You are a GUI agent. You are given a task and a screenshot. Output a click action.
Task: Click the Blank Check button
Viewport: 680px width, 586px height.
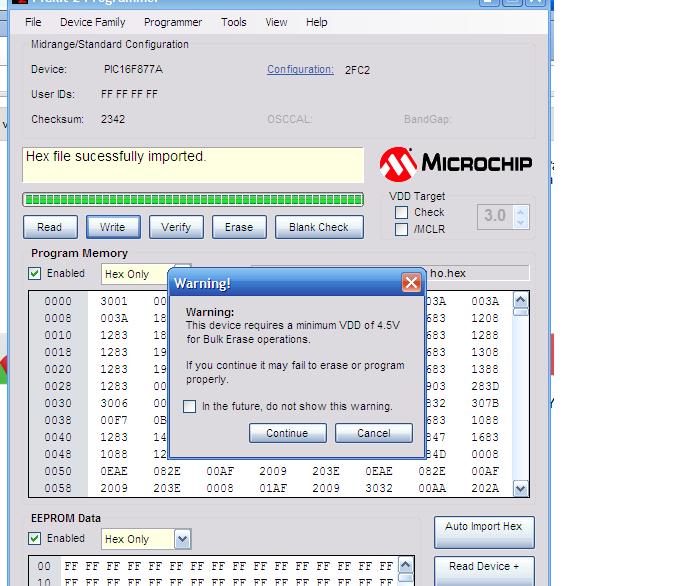coord(319,227)
